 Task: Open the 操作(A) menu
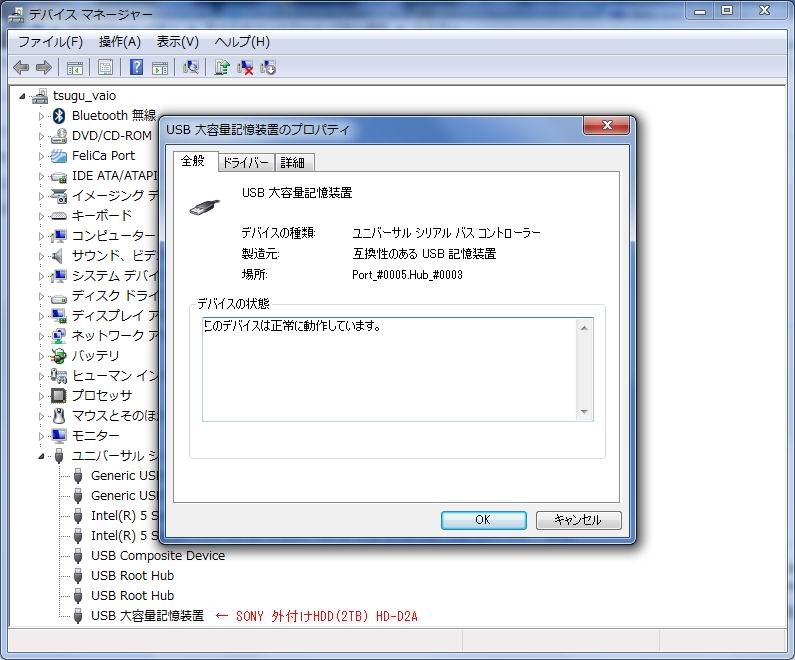[x=120, y=42]
